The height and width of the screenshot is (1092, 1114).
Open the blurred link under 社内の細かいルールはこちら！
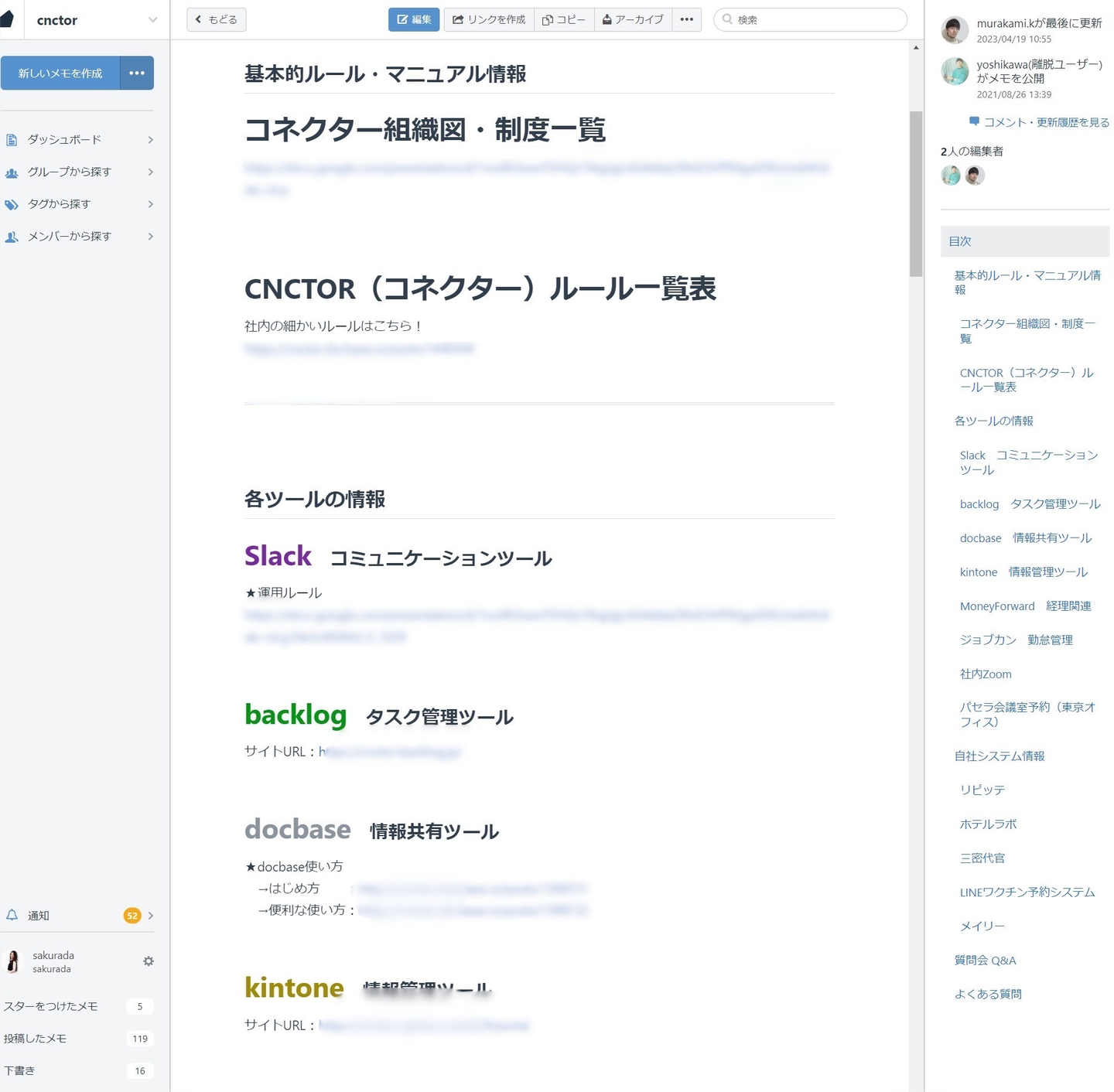tap(360, 349)
